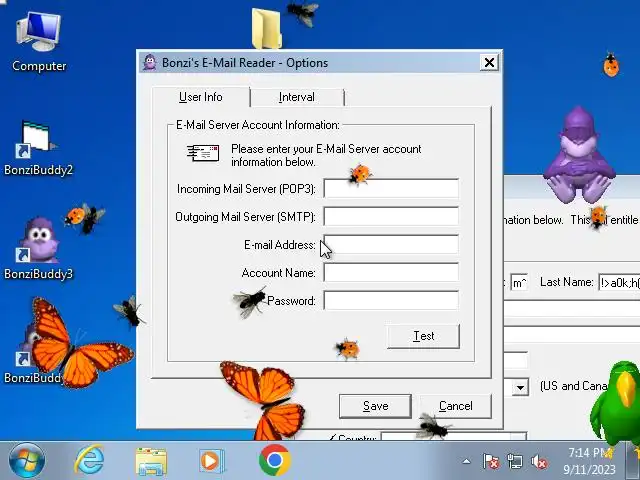The width and height of the screenshot is (640, 480).
Task: Open Windows Explorer from the taskbar
Action: (151, 461)
